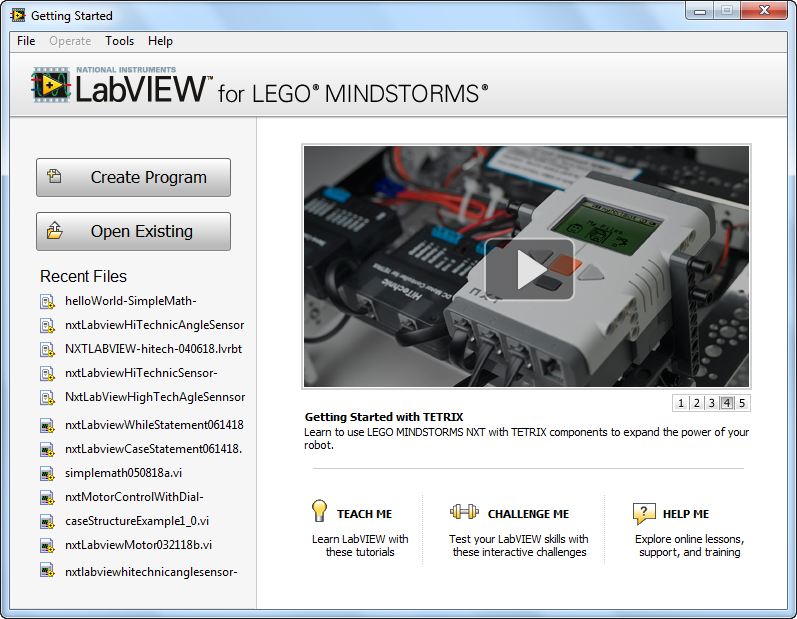Click the Getting Started with TETRIX heading

point(384,417)
